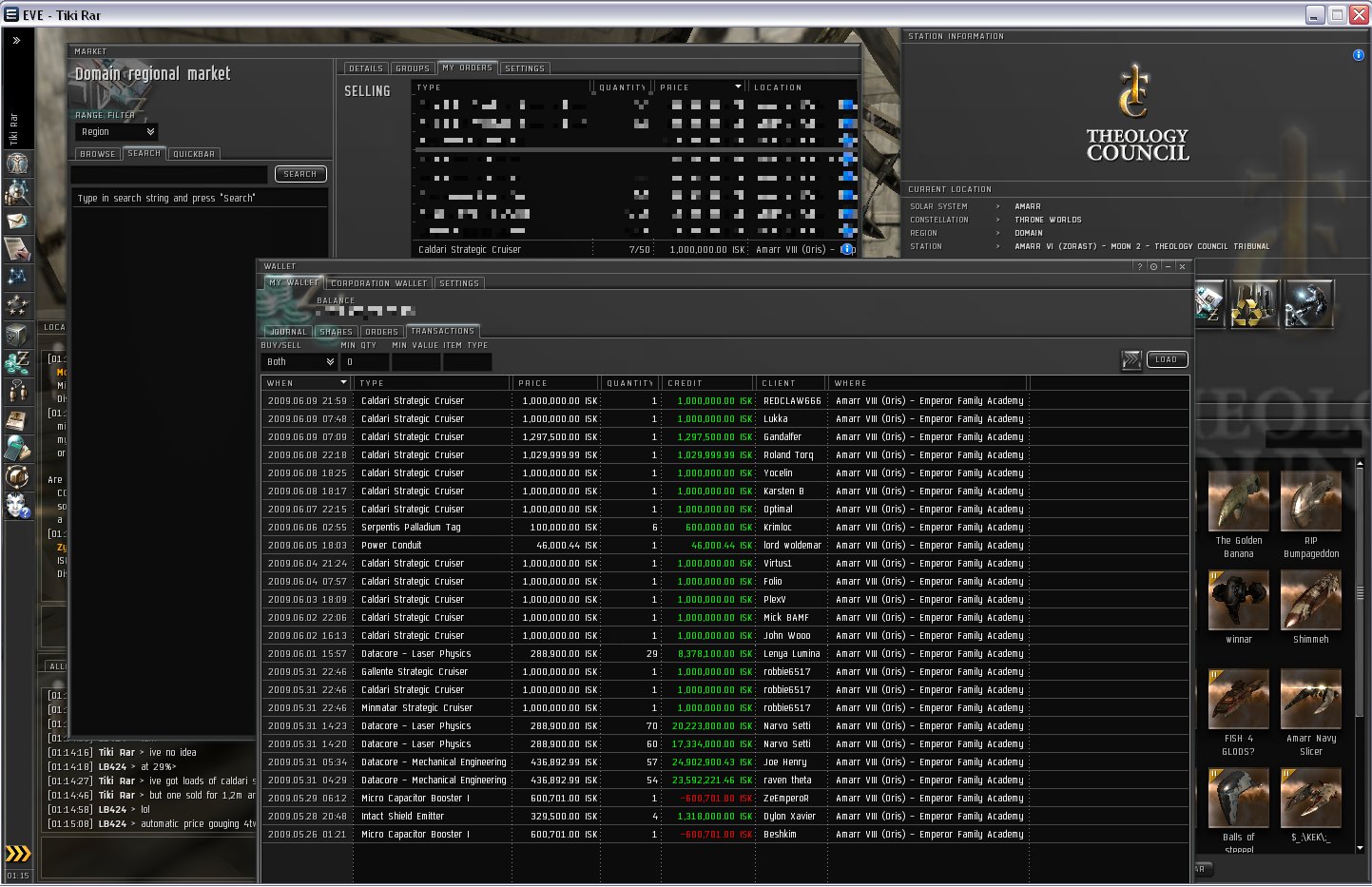Viewport: 1372px width, 887px height.
Task: Open the Corporation stars icon in sidebar
Action: (17, 306)
